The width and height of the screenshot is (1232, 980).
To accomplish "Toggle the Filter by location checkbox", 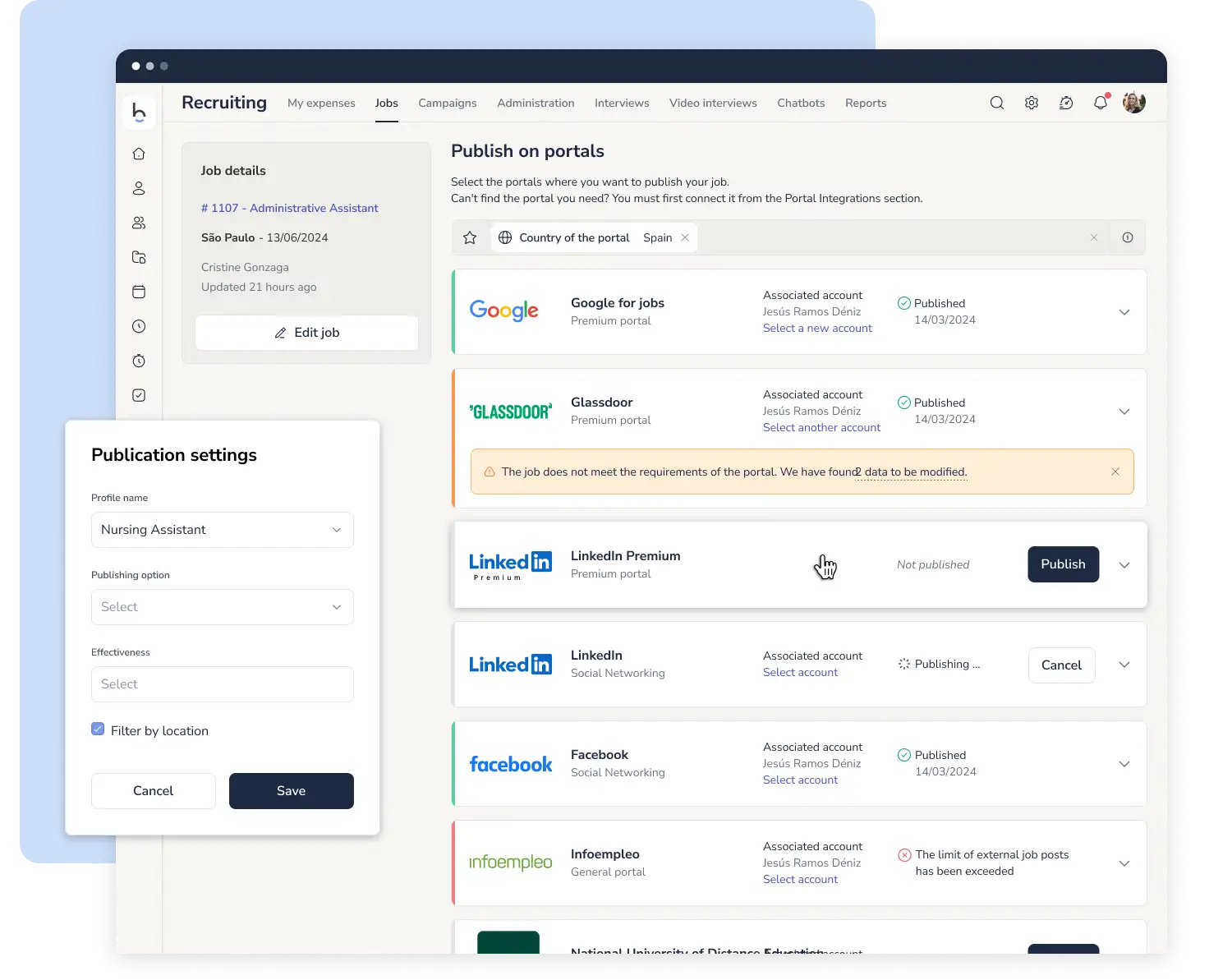I will [98, 729].
